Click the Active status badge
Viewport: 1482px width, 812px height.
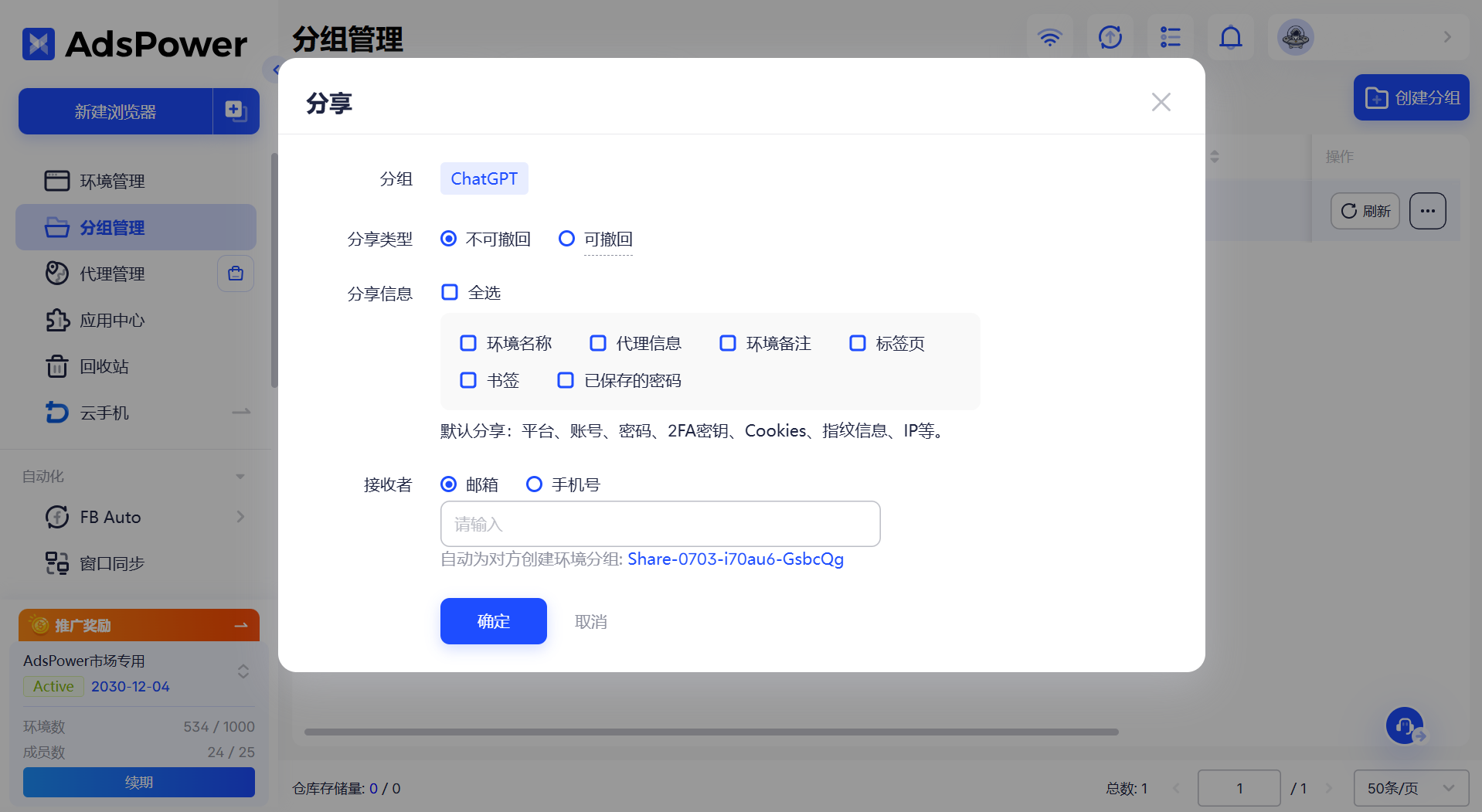coord(53,686)
